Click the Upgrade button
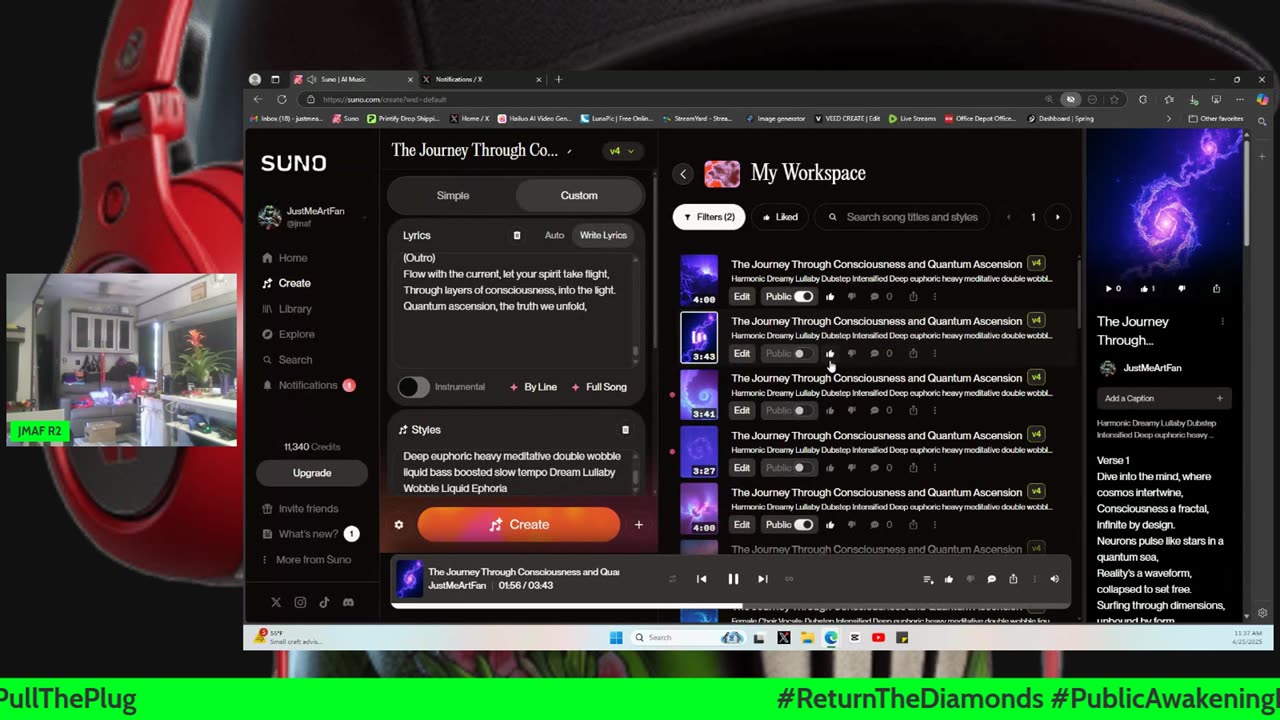This screenshot has width=1280, height=720. coord(312,473)
